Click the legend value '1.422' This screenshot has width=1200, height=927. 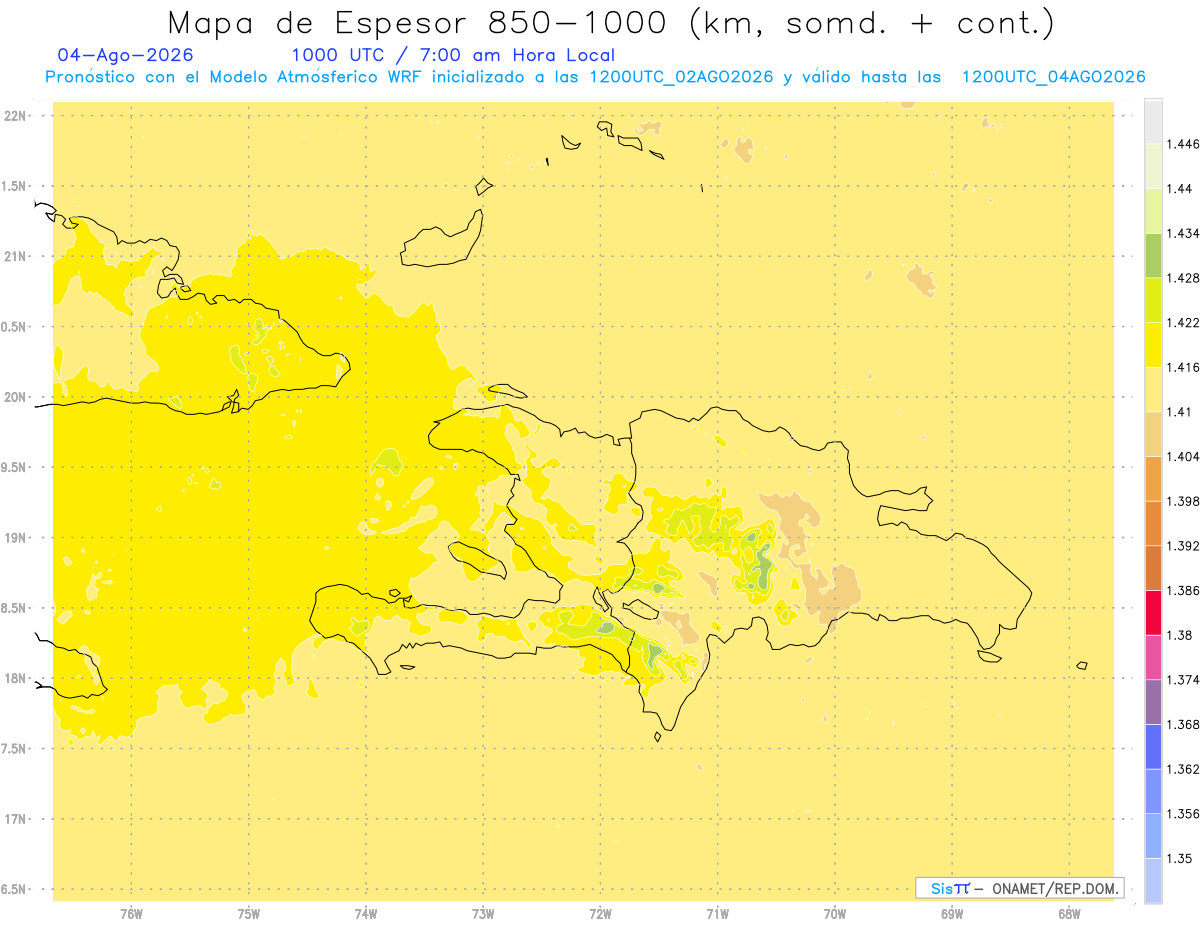1183,322
